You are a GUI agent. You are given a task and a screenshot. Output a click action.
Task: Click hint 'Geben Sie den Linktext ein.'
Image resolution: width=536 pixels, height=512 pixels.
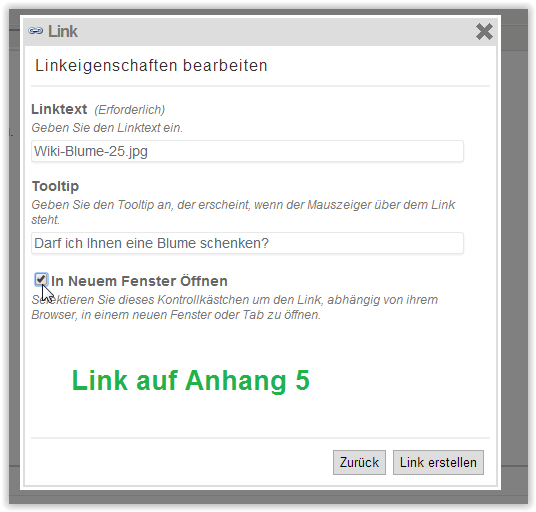point(107,128)
